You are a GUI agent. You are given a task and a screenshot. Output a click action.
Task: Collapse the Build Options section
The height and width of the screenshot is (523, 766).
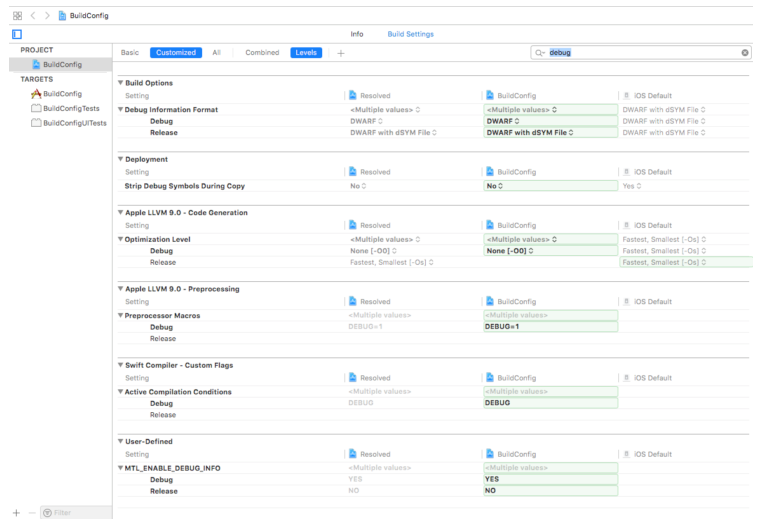120,83
